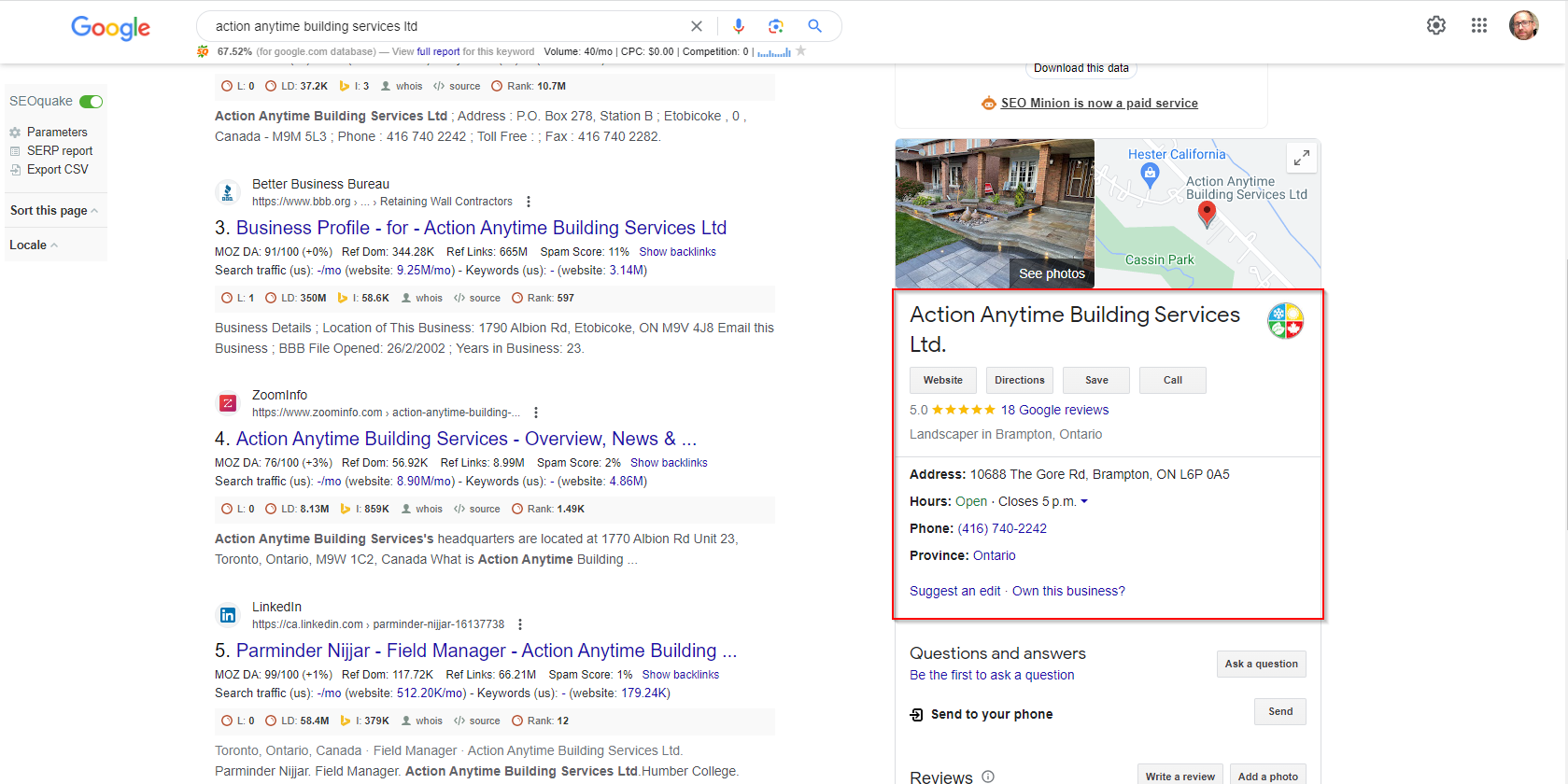Click Show backlinks for the LinkedIn result
The height and width of the screenshot is (784, 1568).
pos(681,675)
